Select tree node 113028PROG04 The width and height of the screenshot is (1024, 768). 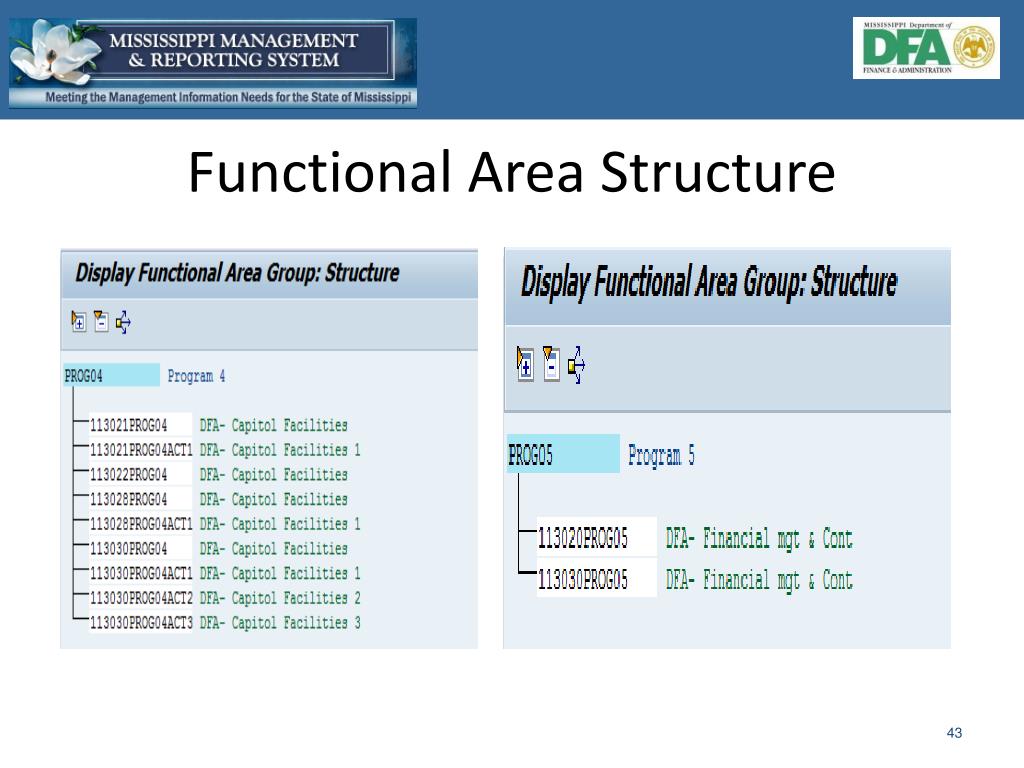point(140,500)
